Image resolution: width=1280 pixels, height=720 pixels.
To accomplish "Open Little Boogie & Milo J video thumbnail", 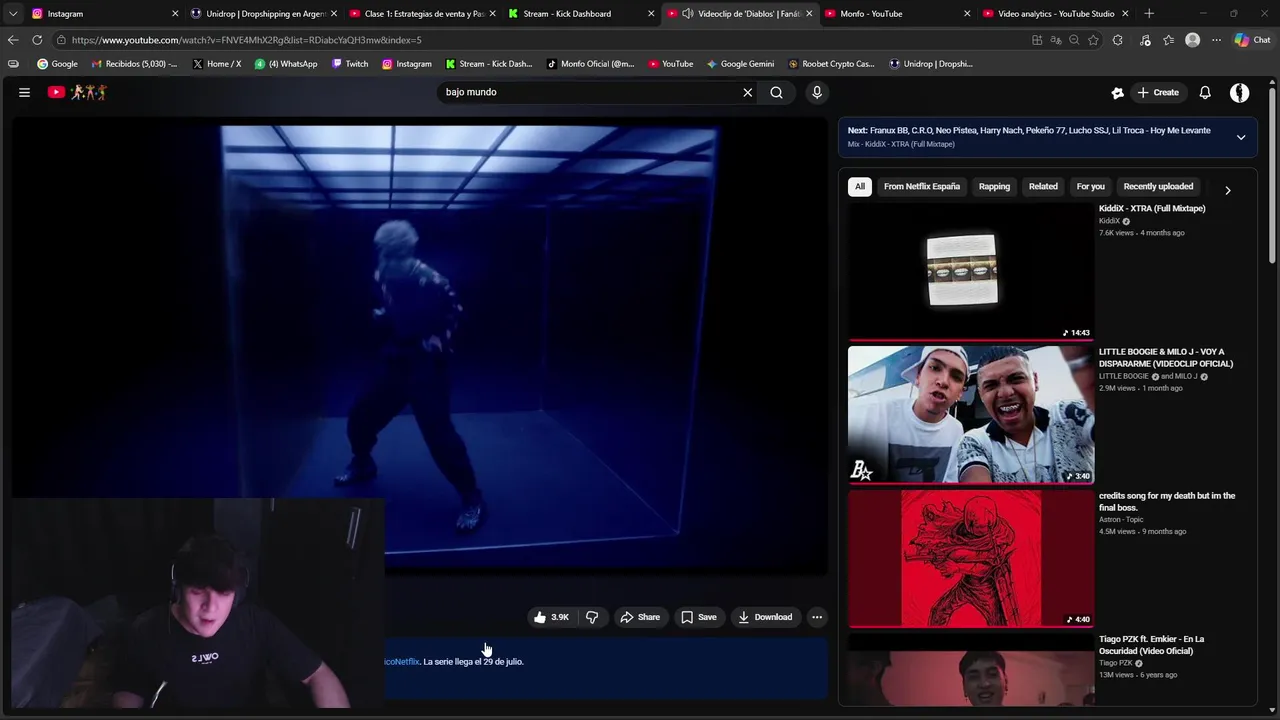I will pyautogui.click(x=971, y=415).
